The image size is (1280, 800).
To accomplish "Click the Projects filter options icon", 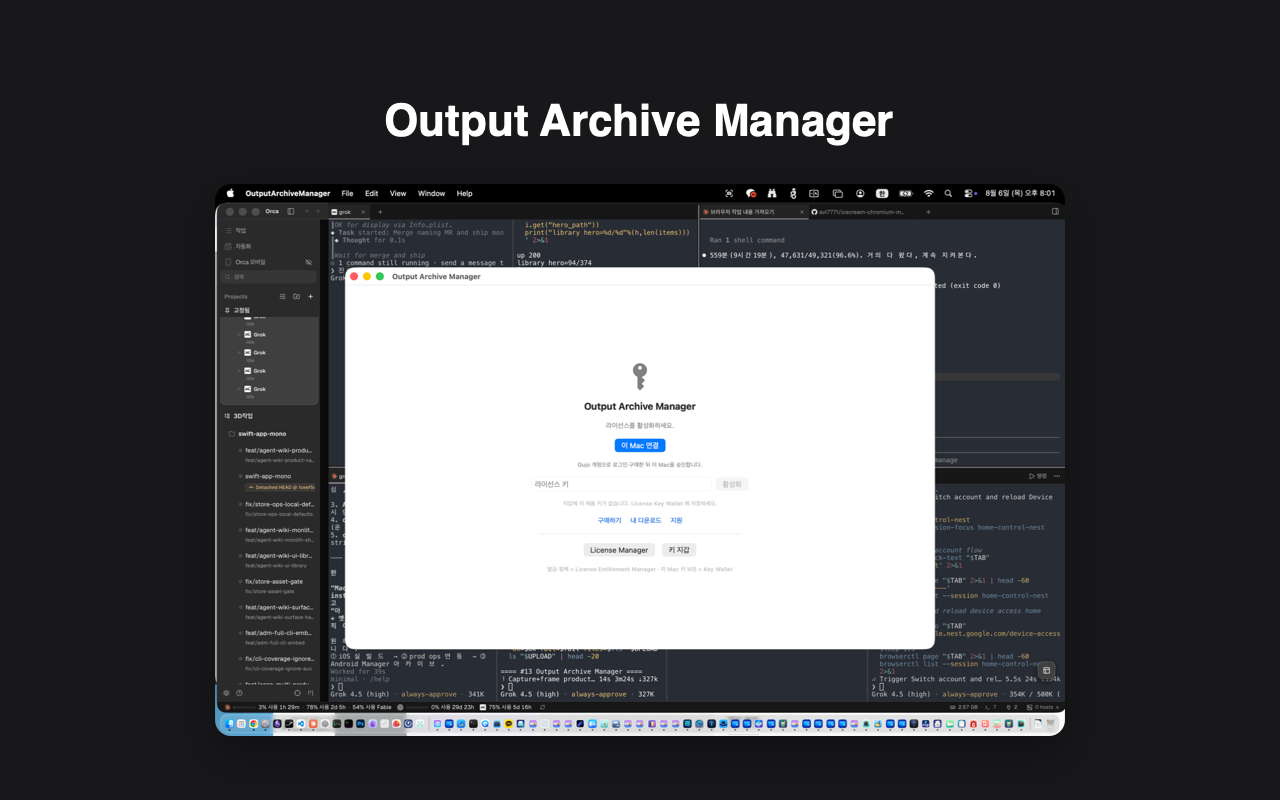I will [x=282, y=297].
